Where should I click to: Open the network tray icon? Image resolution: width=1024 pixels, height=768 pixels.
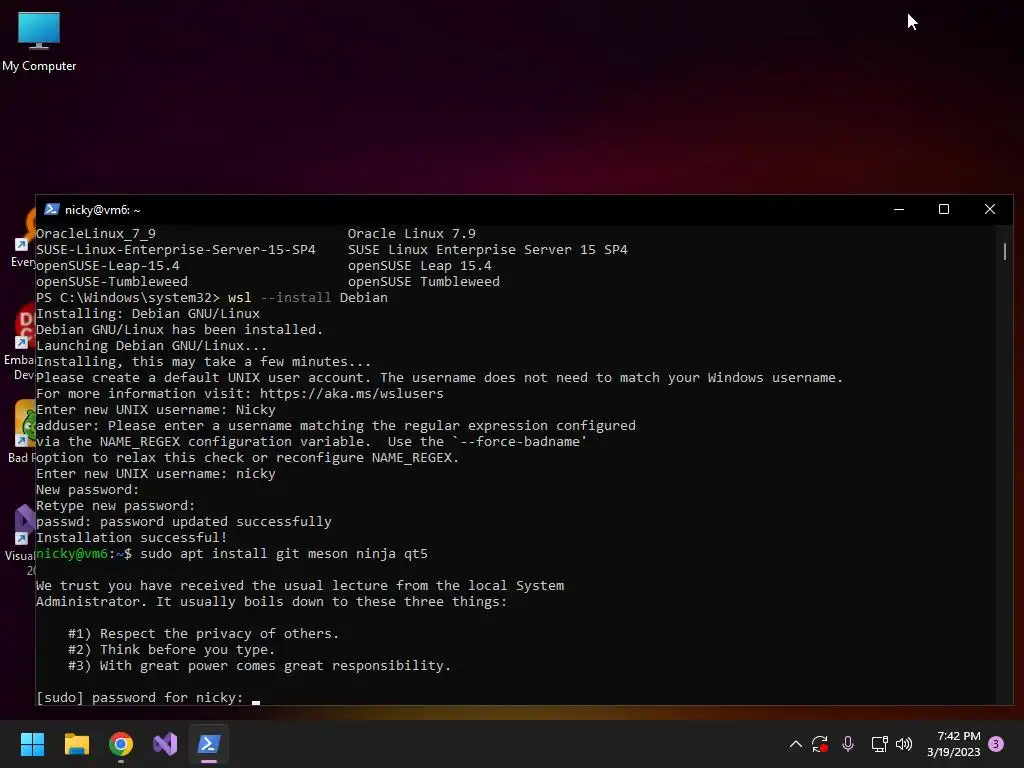(879, 744)
